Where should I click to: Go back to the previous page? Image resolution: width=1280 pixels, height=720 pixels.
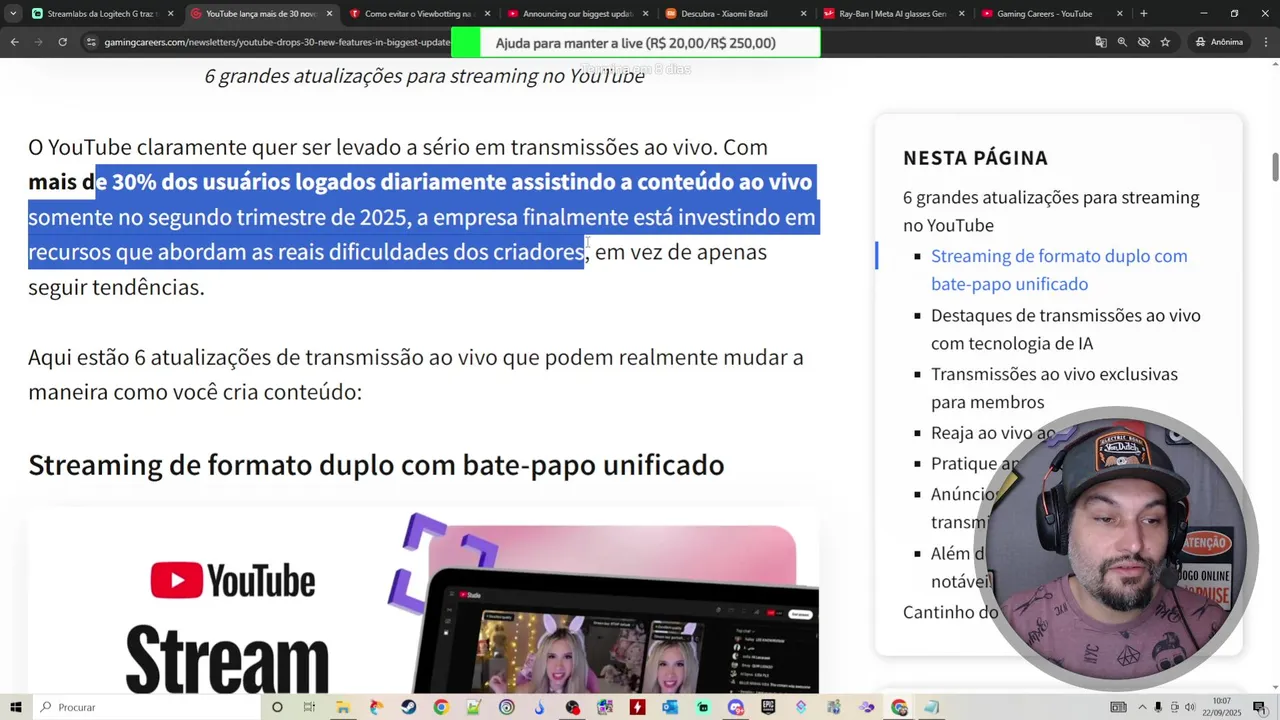[15, 42]
